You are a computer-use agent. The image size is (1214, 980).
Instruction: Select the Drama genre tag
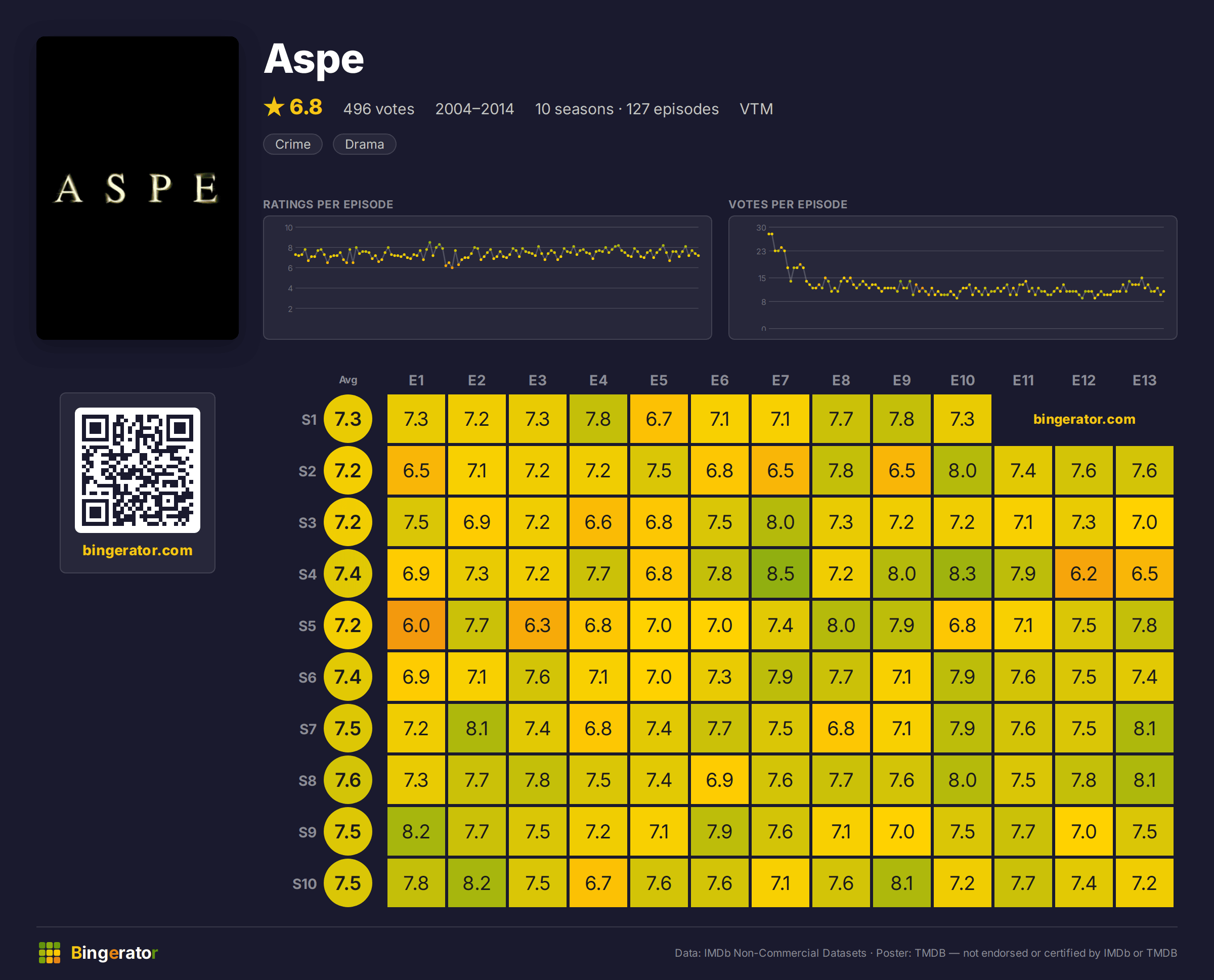point(364,144)
